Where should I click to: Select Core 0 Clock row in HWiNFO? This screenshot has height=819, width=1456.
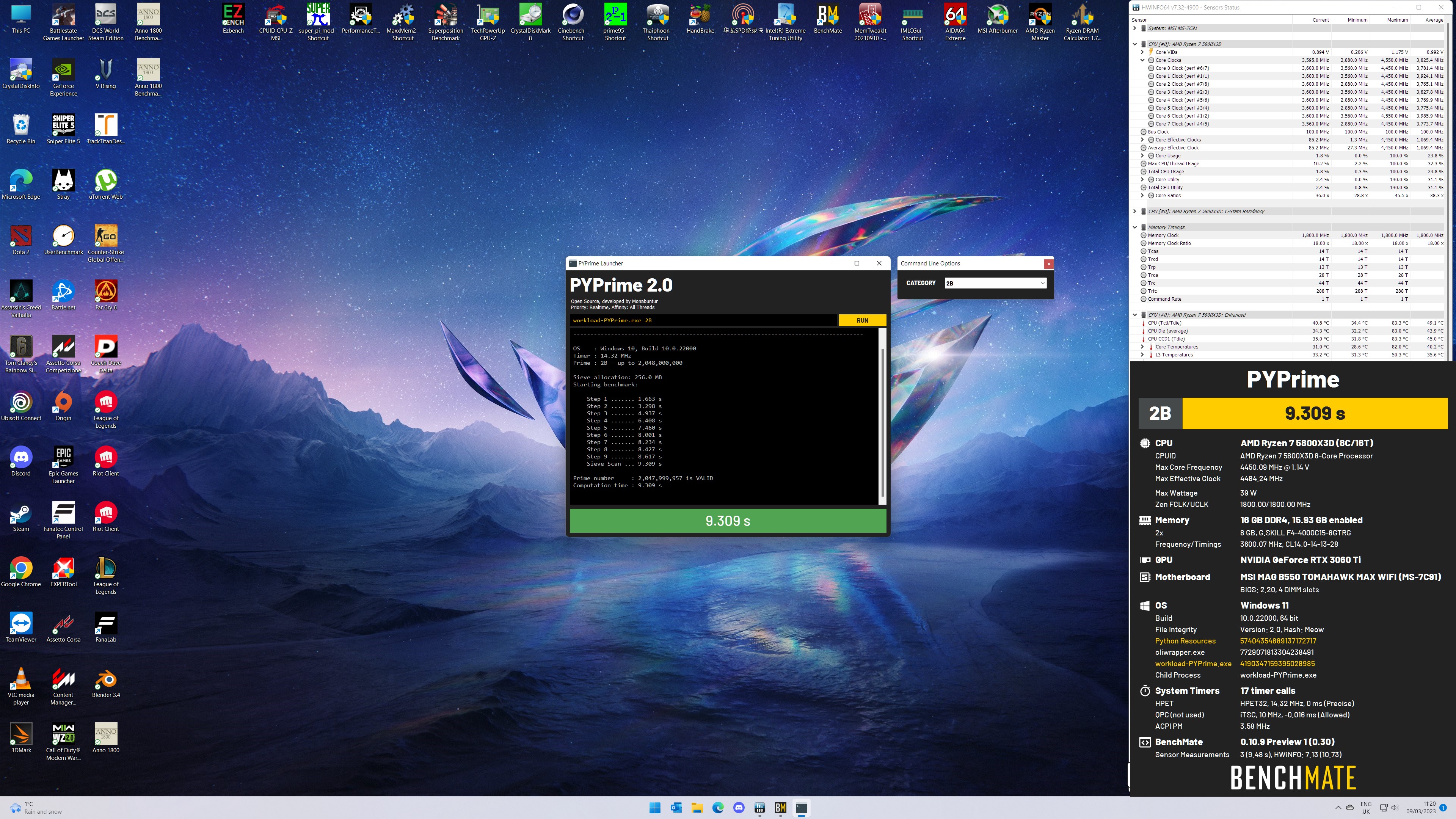(x=1288, y=68)
